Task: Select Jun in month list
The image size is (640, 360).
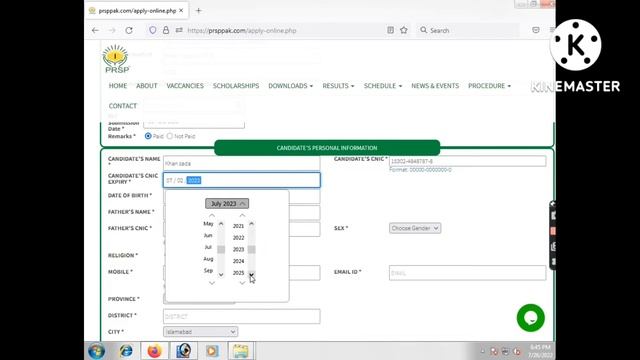Action: point(208,236)
